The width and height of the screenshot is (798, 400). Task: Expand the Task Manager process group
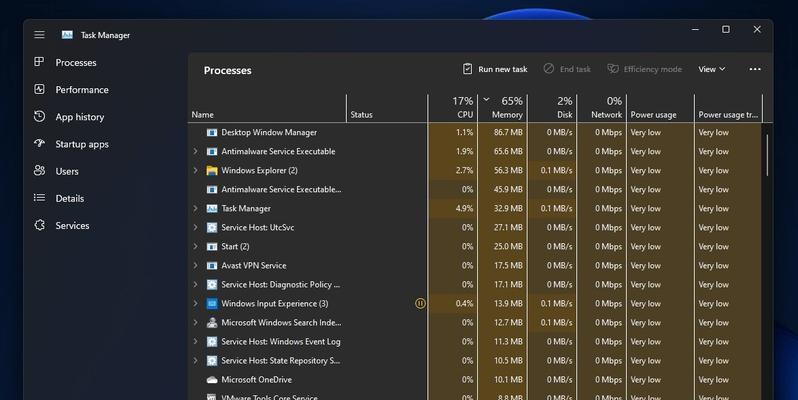click(x=195, y=208)
